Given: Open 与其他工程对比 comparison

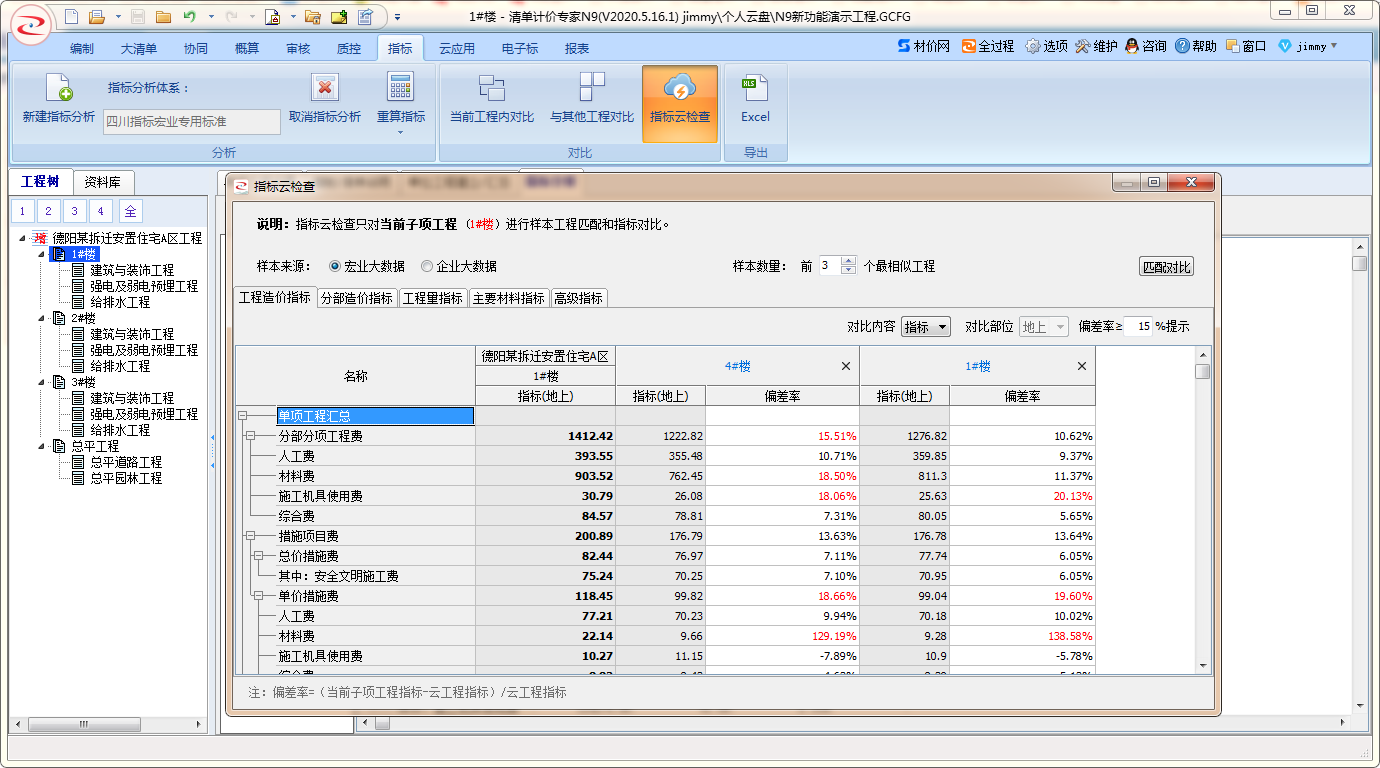Looking at the screenshot, I should (x=592, y=89).
